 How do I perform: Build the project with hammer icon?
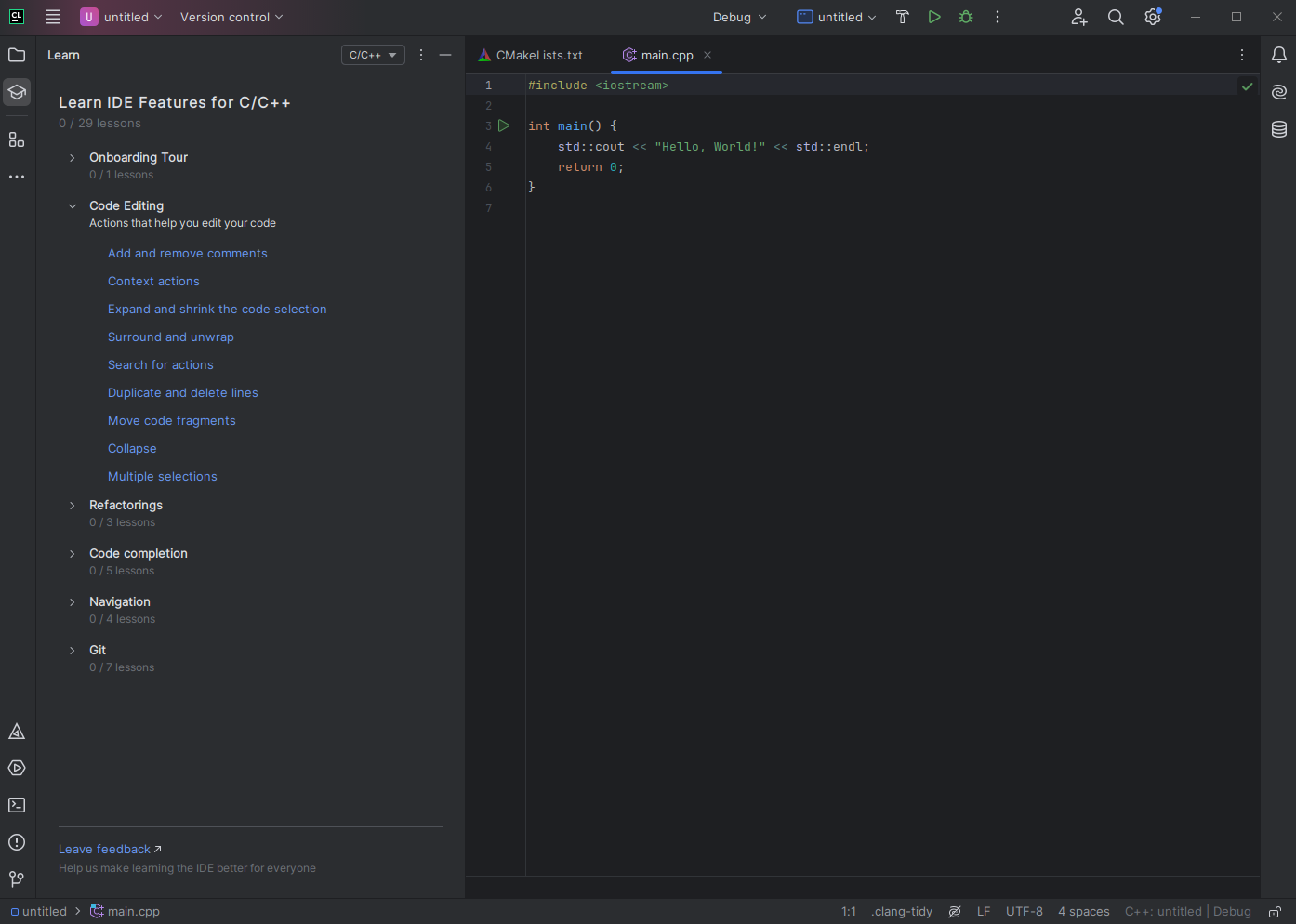pyautogui.click(x=902, y=17)
